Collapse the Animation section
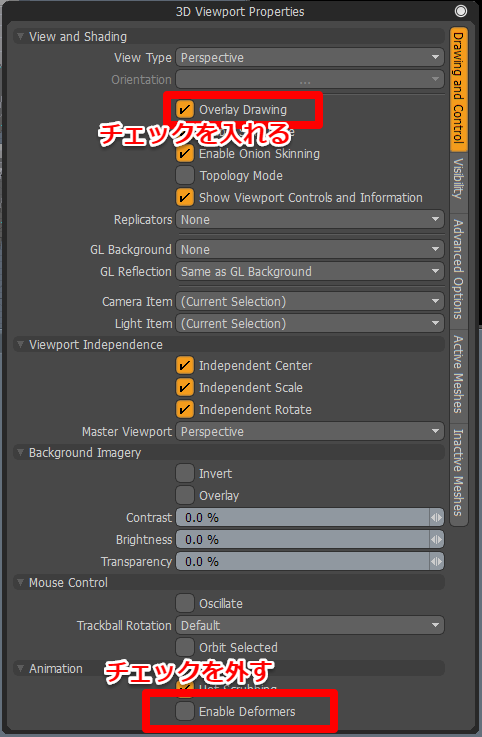This screenshot has width=482, height=737. pos(20,668)
